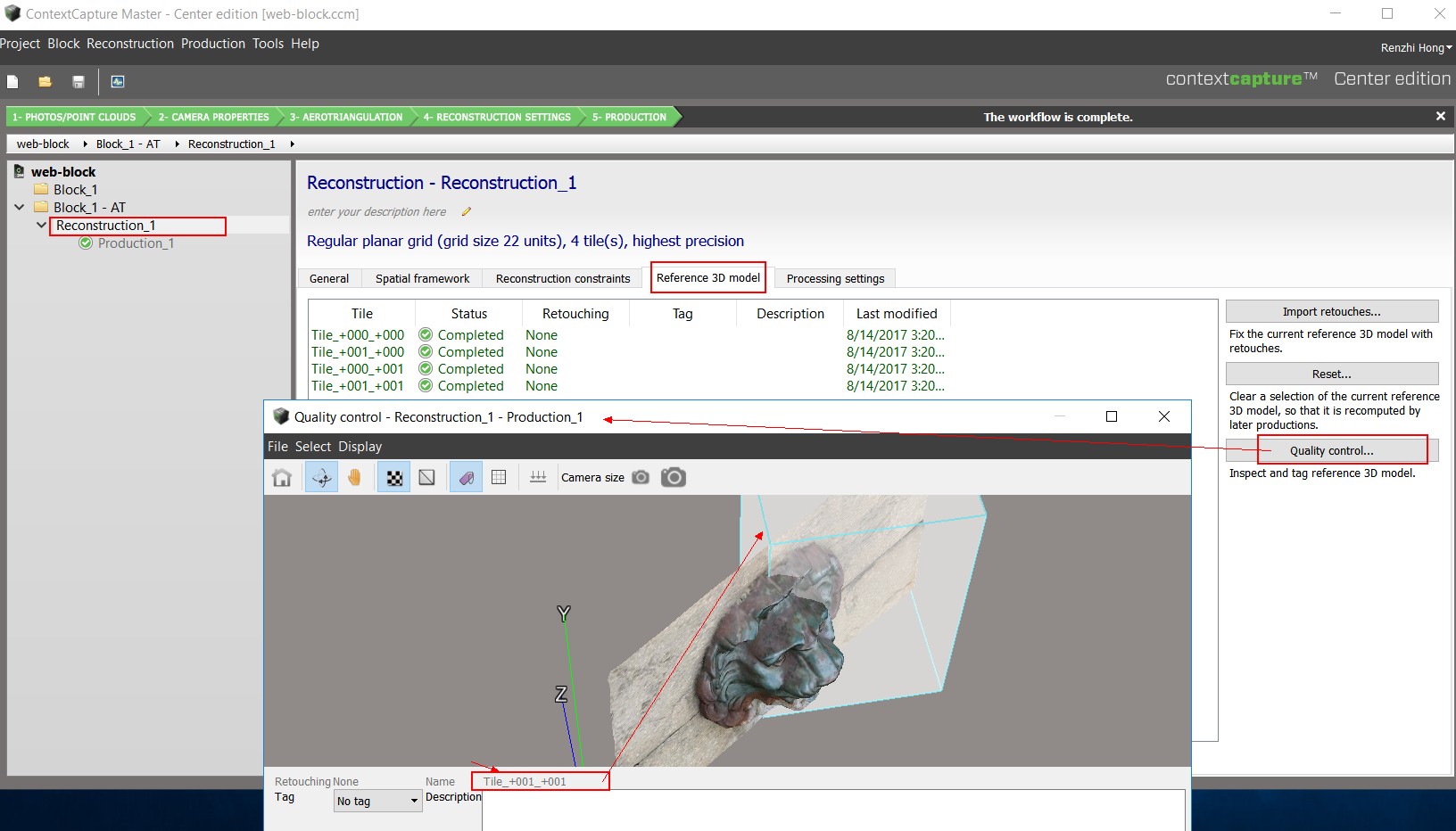Reset view with the Home icon

click(x=282, y=478)
